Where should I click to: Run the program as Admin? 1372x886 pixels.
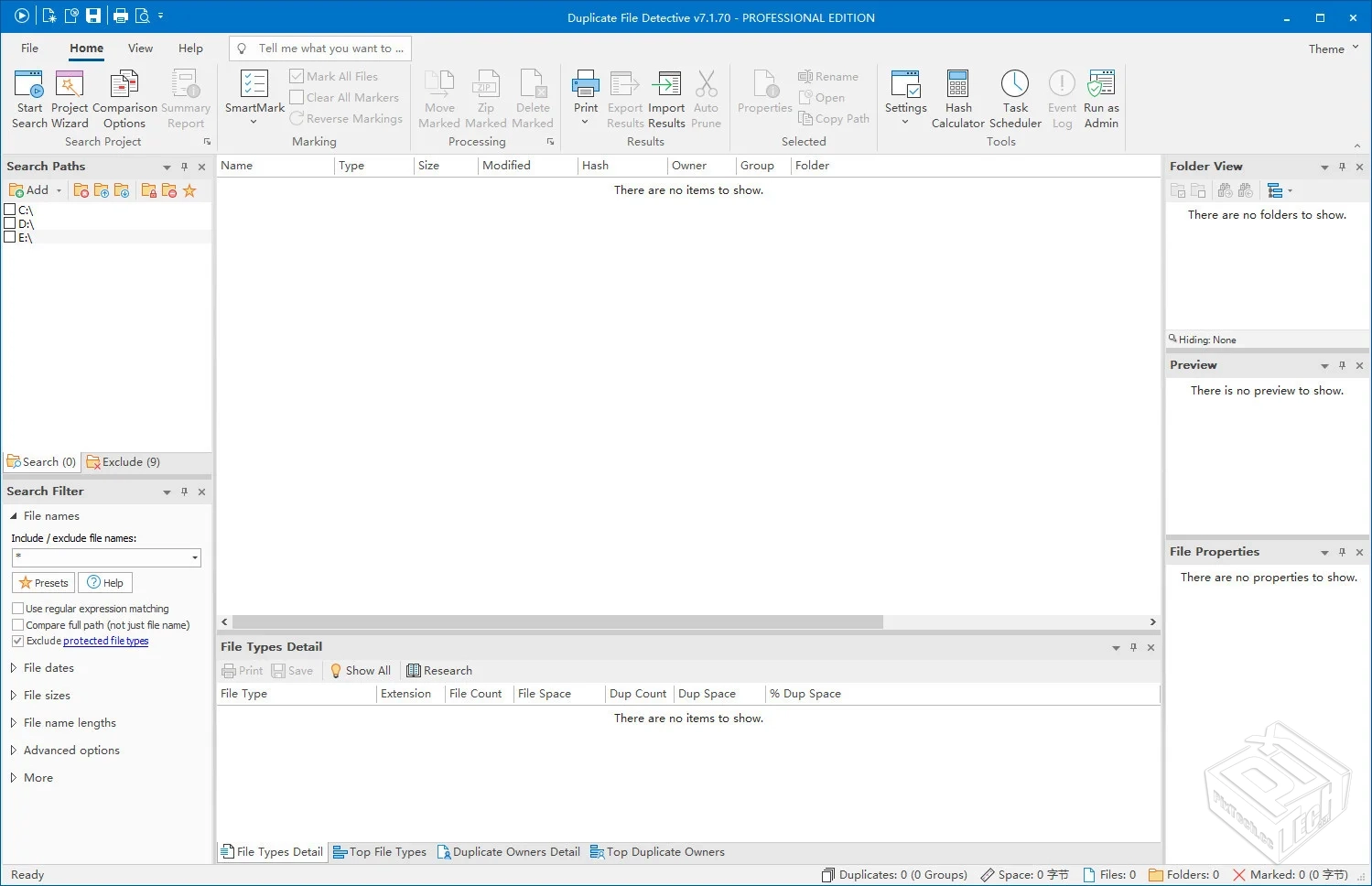click(1100, 96)
